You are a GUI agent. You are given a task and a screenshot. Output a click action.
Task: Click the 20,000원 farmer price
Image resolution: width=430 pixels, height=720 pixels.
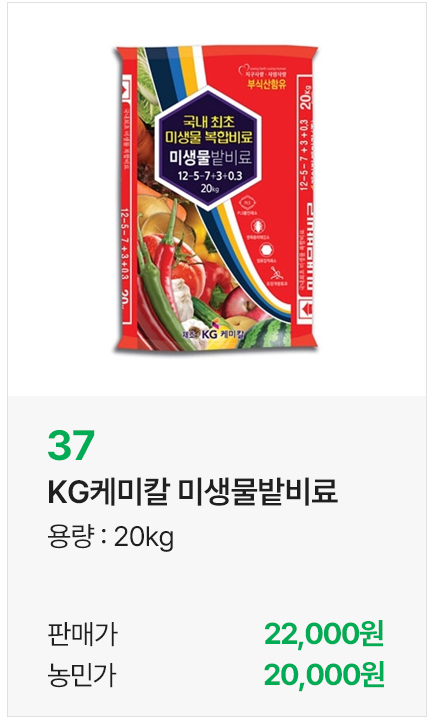click(x=324, y=675)
